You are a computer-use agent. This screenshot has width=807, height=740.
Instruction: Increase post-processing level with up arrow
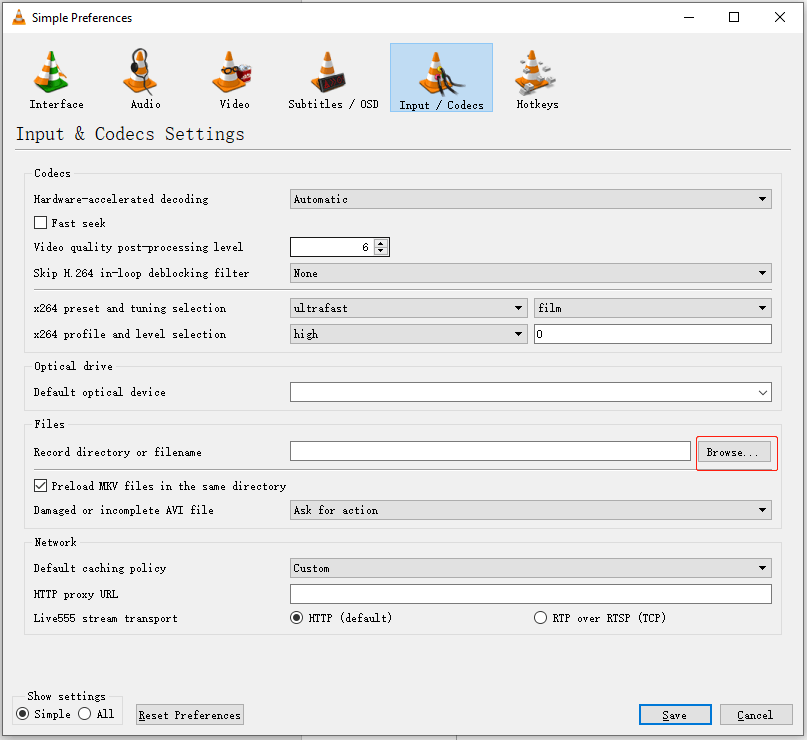(x=381, y=243)
